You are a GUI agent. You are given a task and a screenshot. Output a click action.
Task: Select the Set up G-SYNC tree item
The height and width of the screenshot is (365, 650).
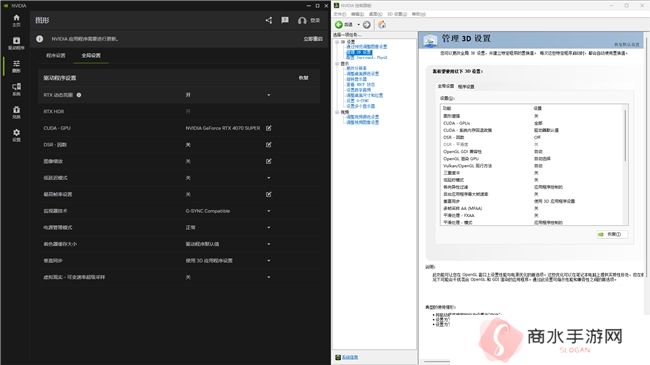coord(357,101)
